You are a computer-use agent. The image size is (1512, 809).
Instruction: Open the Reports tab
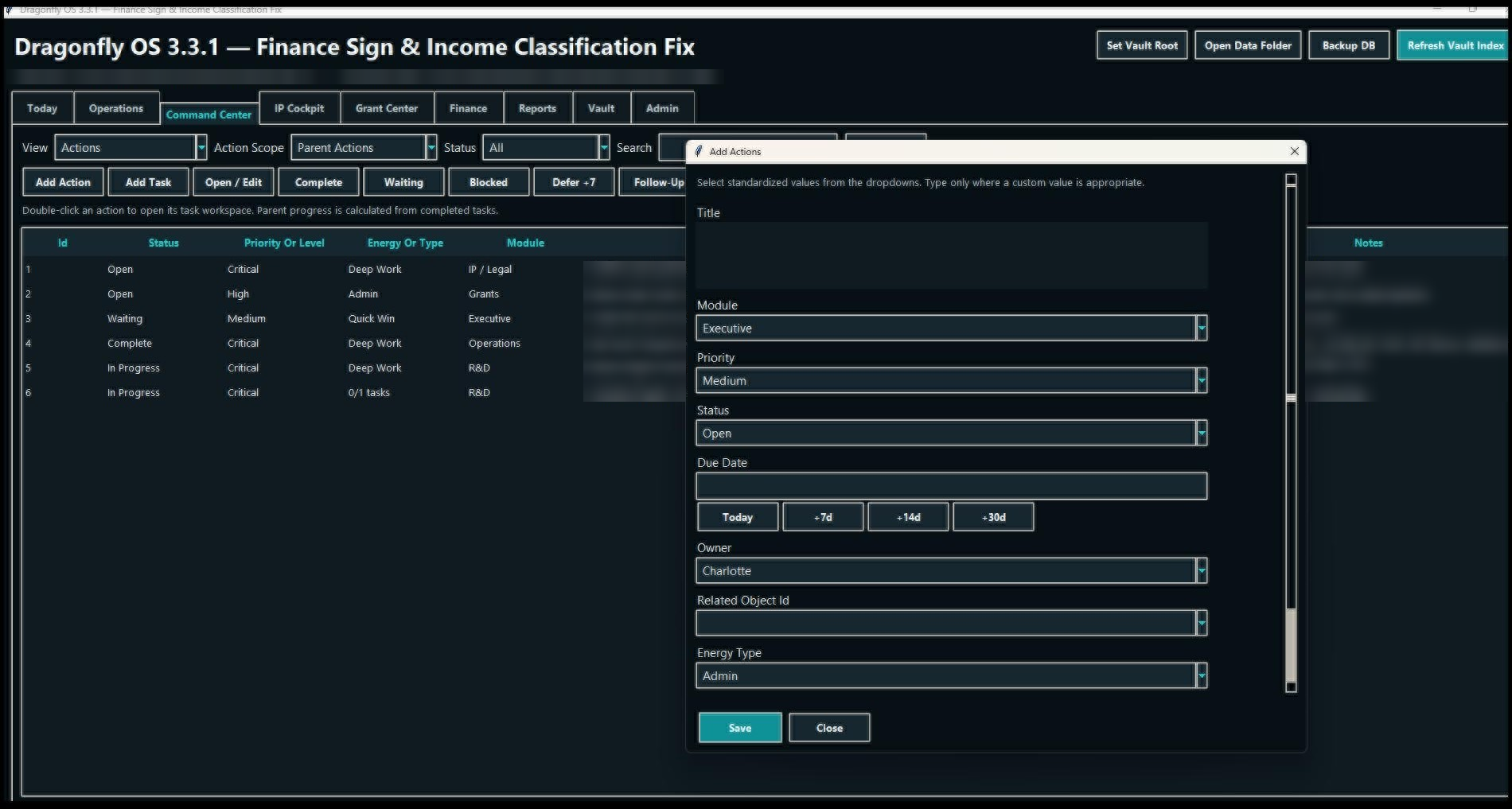tap(537, 108)
